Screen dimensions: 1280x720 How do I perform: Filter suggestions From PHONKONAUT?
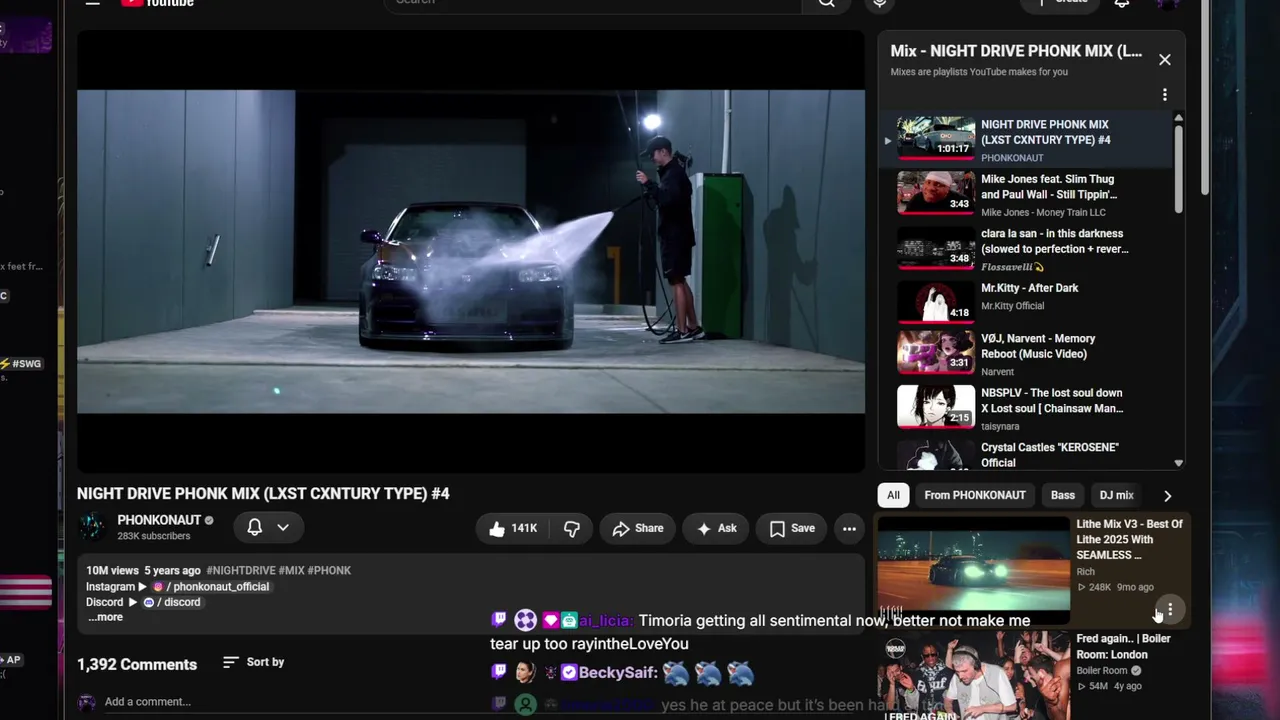pyautogui.click(x=975, y=495)
